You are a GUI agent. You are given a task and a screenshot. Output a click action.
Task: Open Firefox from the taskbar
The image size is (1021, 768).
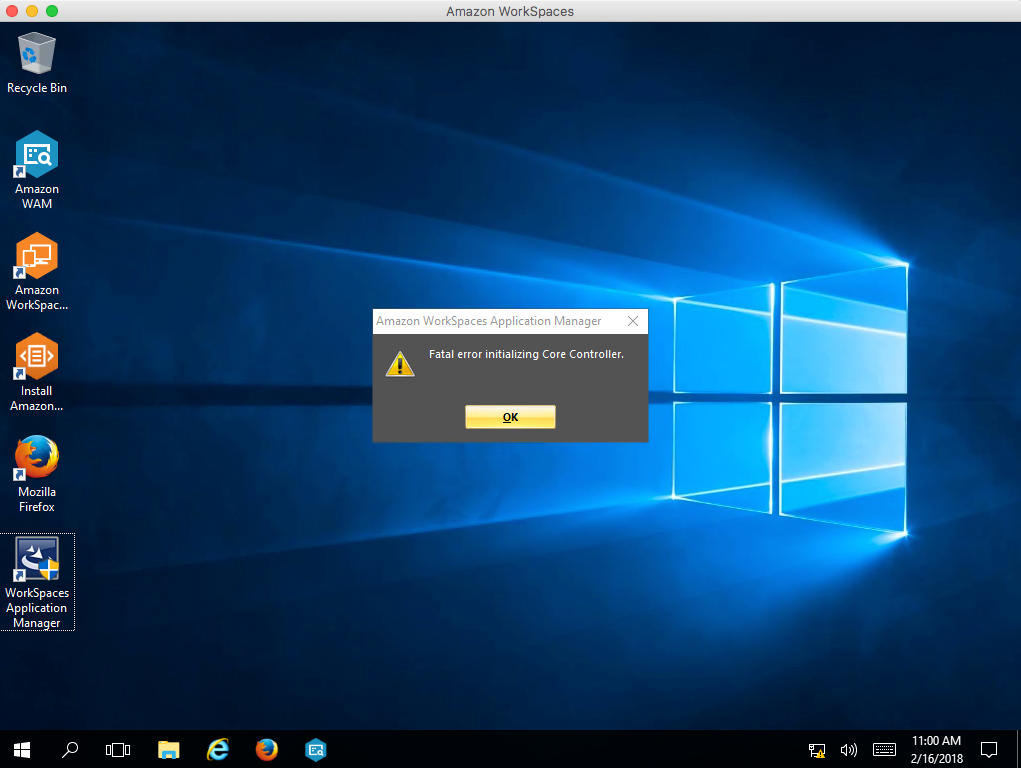click(266, 749)
